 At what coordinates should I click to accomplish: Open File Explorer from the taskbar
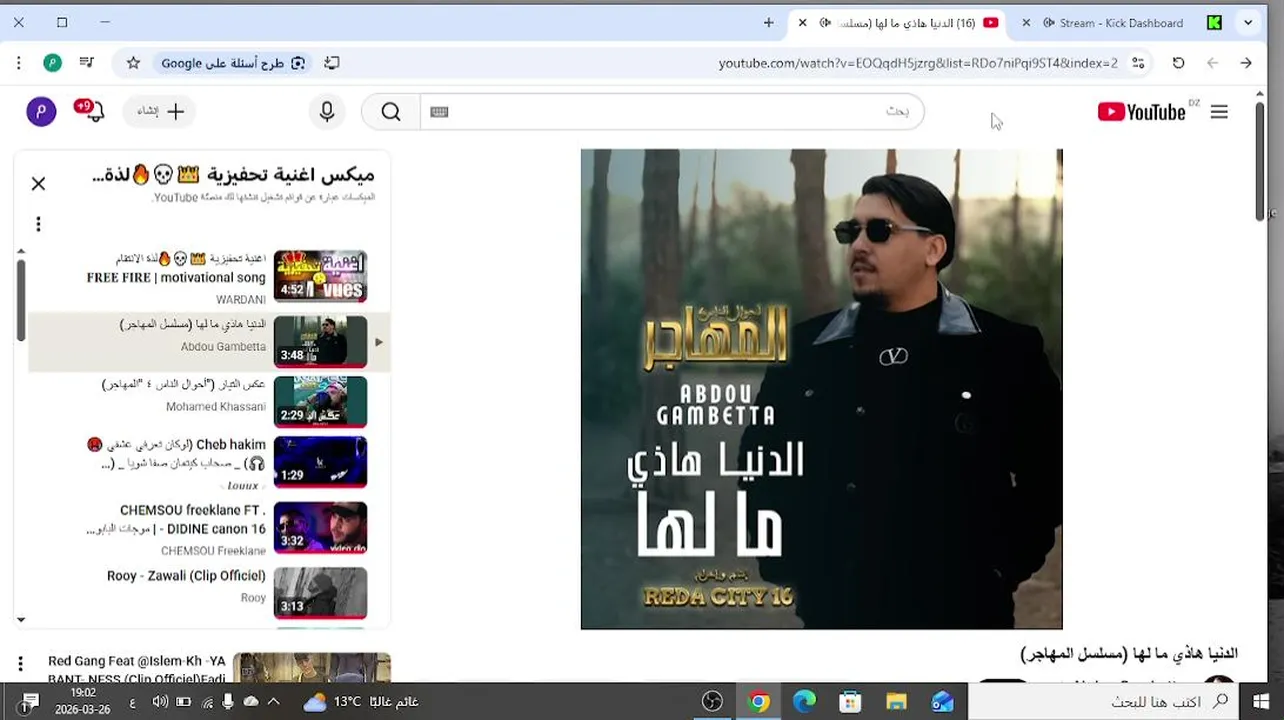click(896, 702)
